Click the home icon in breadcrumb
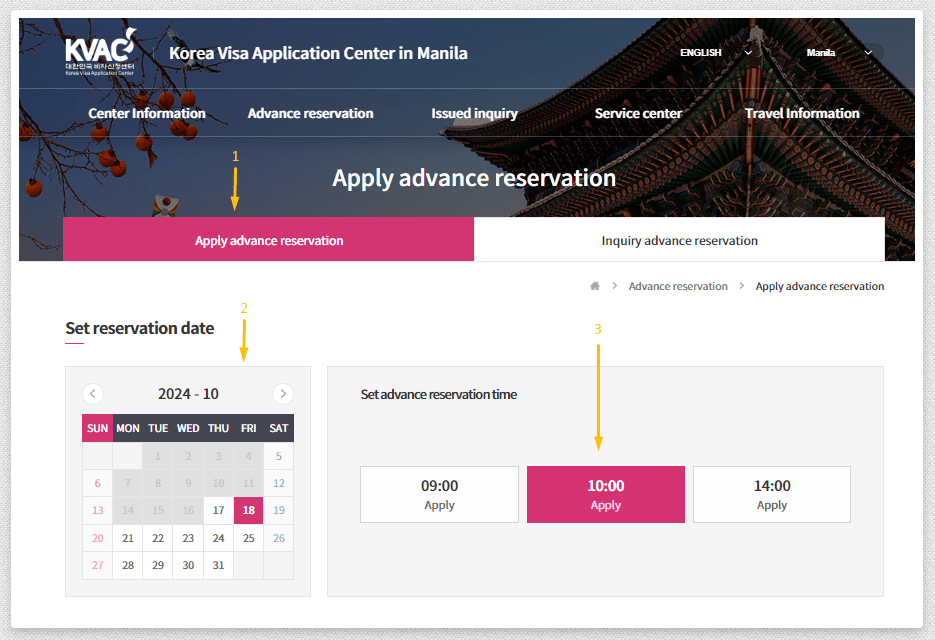This screenshot has width=935, height=640. click(595, 286)
